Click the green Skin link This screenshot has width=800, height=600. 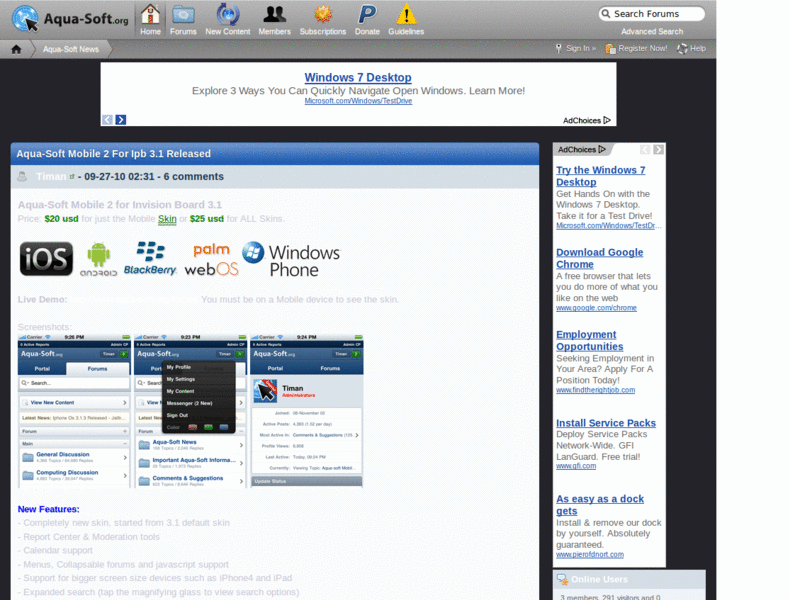pyautogui.click(x=167, y=219)
